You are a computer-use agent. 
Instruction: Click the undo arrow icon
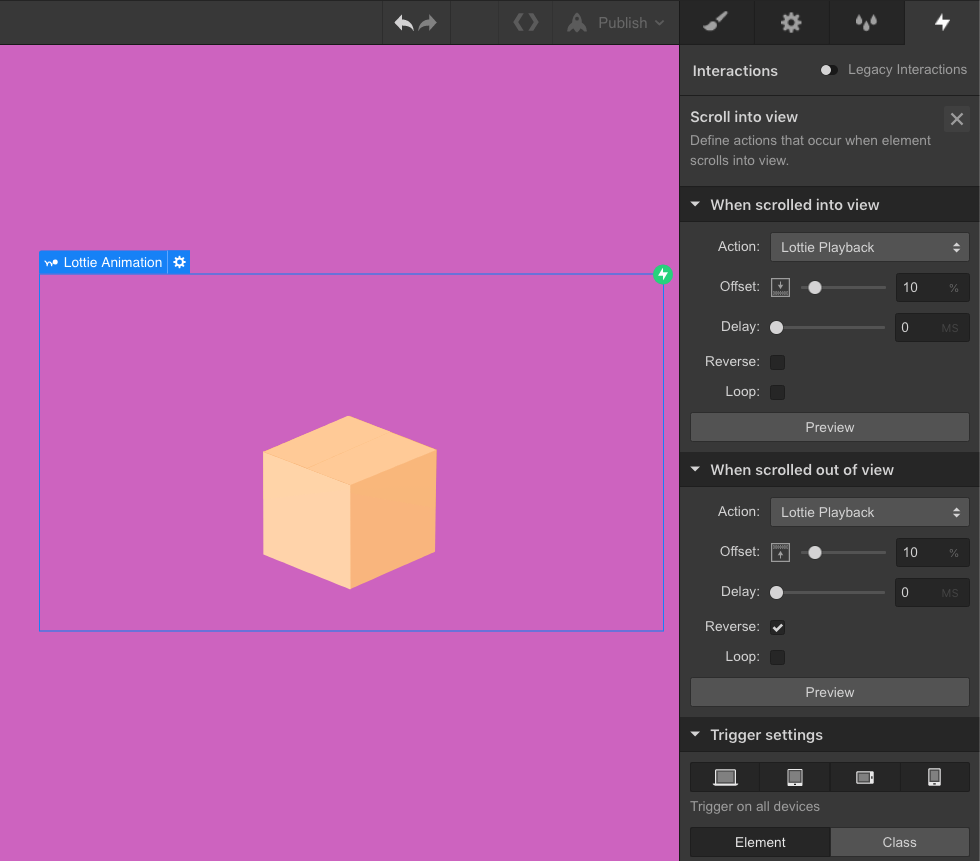tap(404, 23)
